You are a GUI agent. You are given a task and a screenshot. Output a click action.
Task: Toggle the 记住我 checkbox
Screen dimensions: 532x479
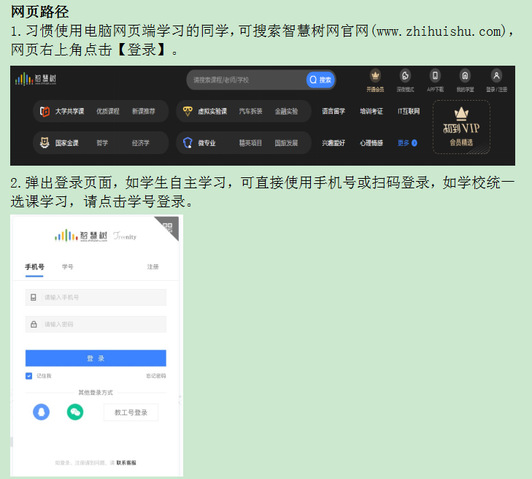[29, 376]
